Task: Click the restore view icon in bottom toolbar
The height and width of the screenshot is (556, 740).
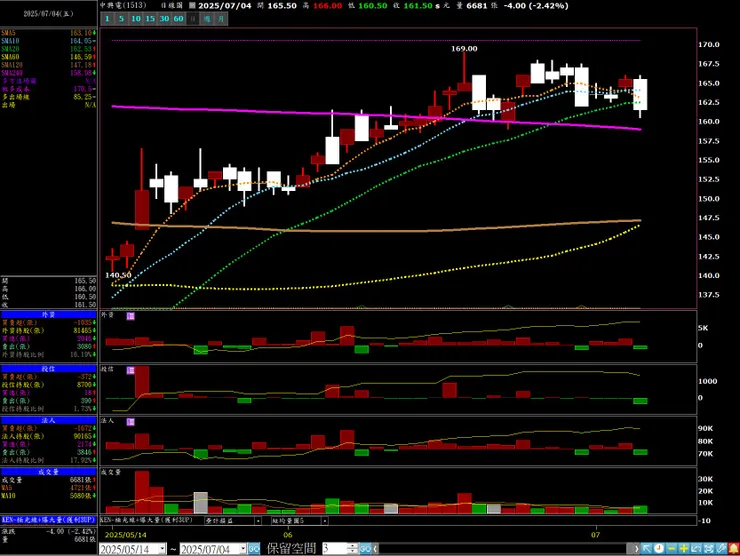Action: tap(696, 548)
